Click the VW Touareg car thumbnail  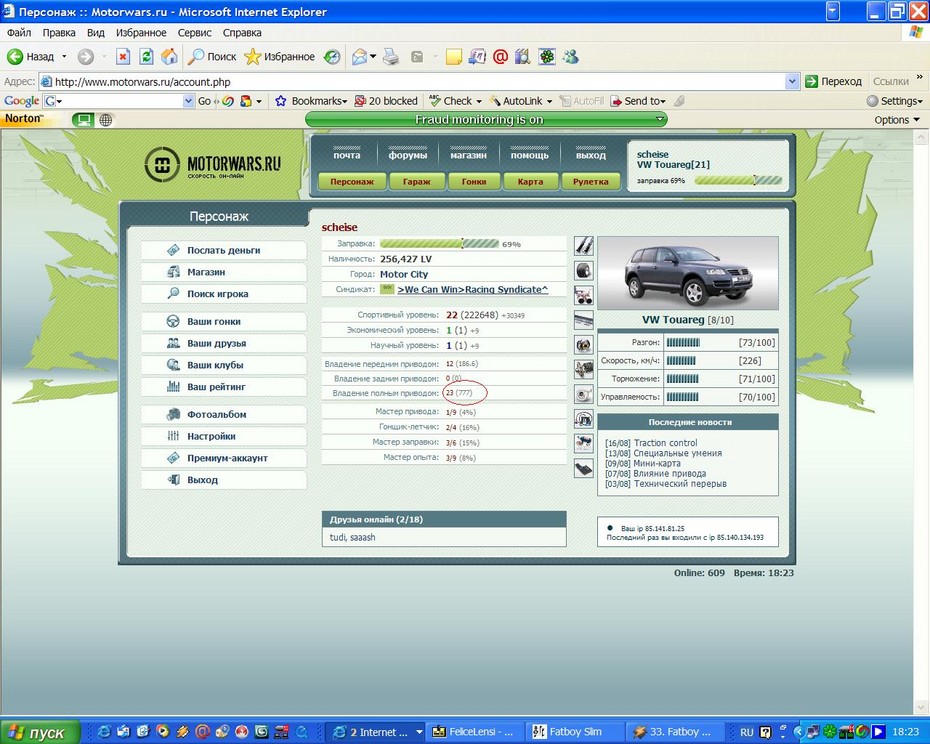click(x=688, y=273)
